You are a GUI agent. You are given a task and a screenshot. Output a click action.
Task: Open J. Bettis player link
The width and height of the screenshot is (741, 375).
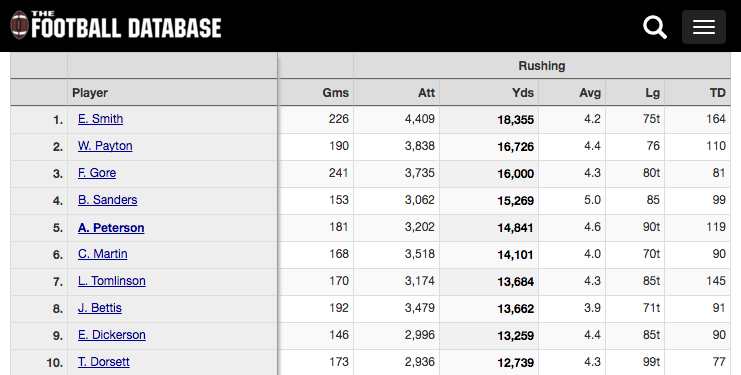(100, 307)
